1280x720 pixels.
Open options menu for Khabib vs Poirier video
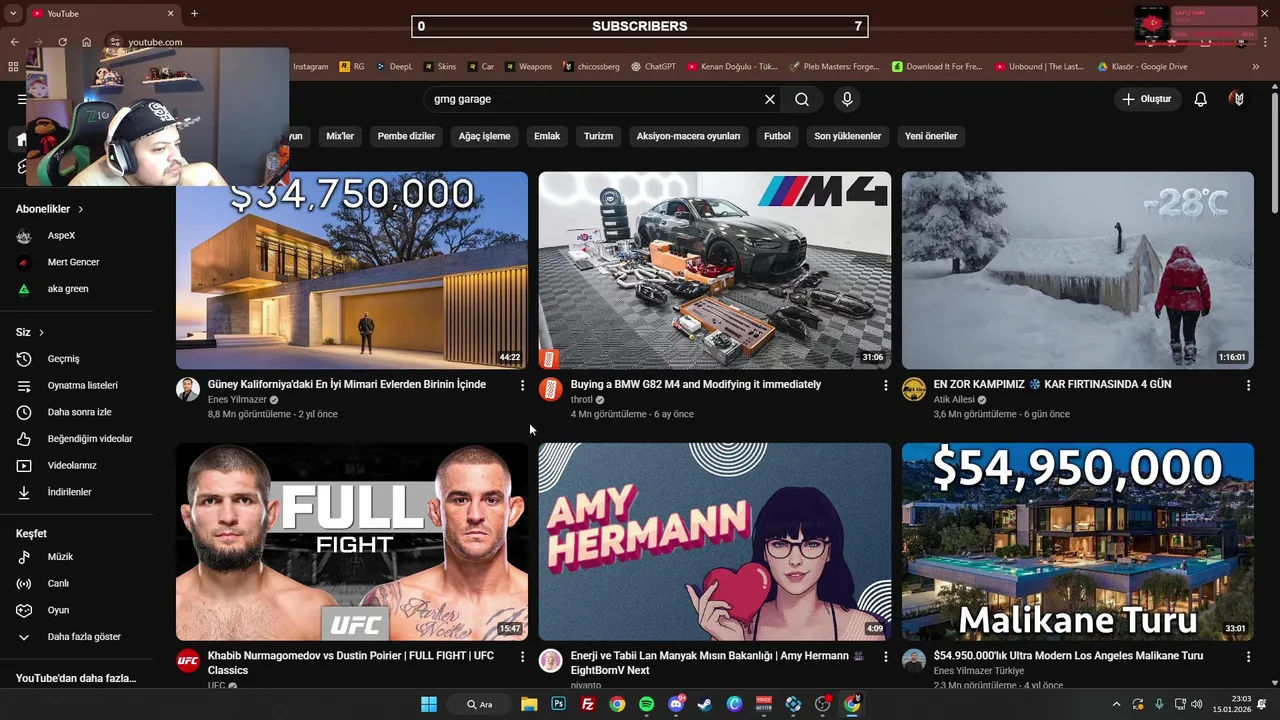tap(522, 657)
